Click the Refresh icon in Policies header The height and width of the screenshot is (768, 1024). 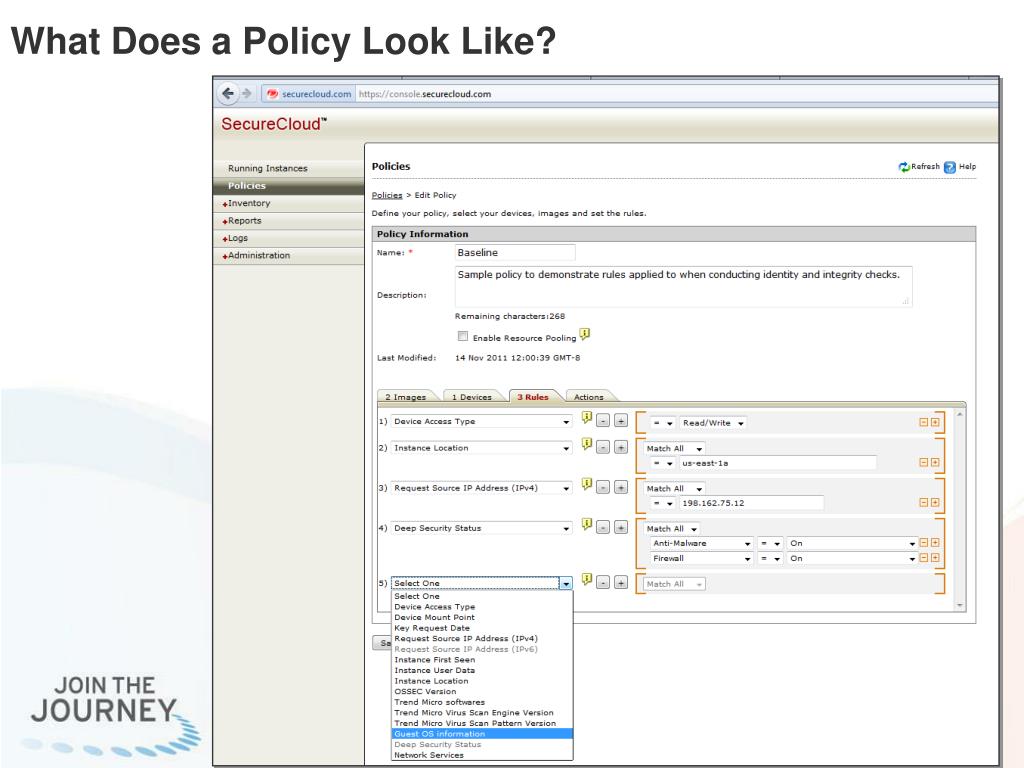tap(904, 167)
